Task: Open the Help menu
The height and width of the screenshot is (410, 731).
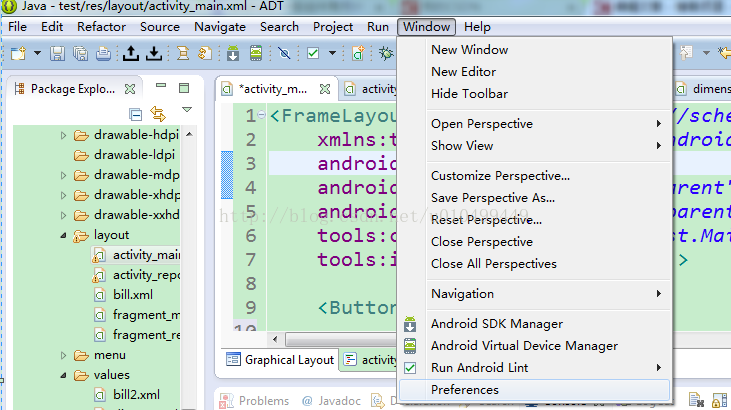Action: [477, 27]
